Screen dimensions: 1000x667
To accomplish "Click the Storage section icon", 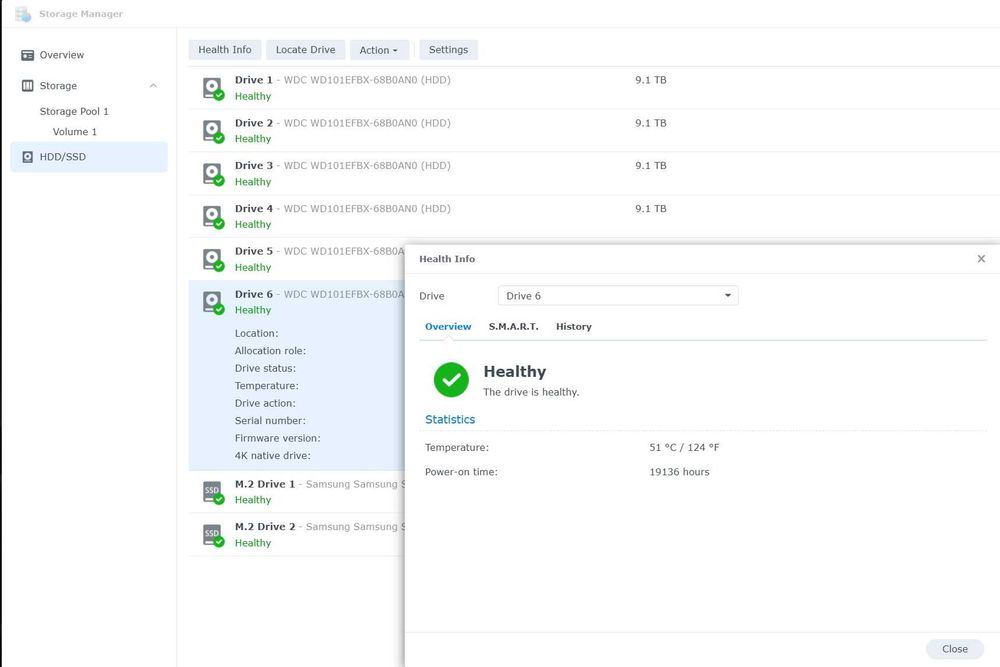I will [27, 85].
